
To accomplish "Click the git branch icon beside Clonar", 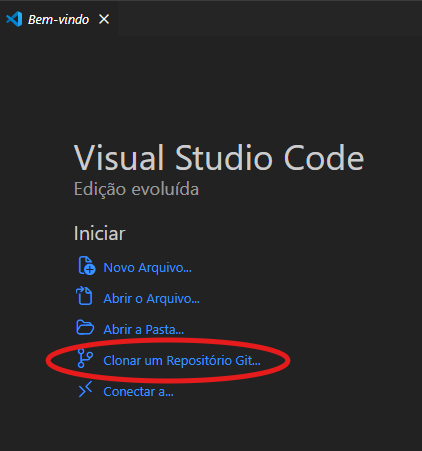I will (x=85, y=358).
